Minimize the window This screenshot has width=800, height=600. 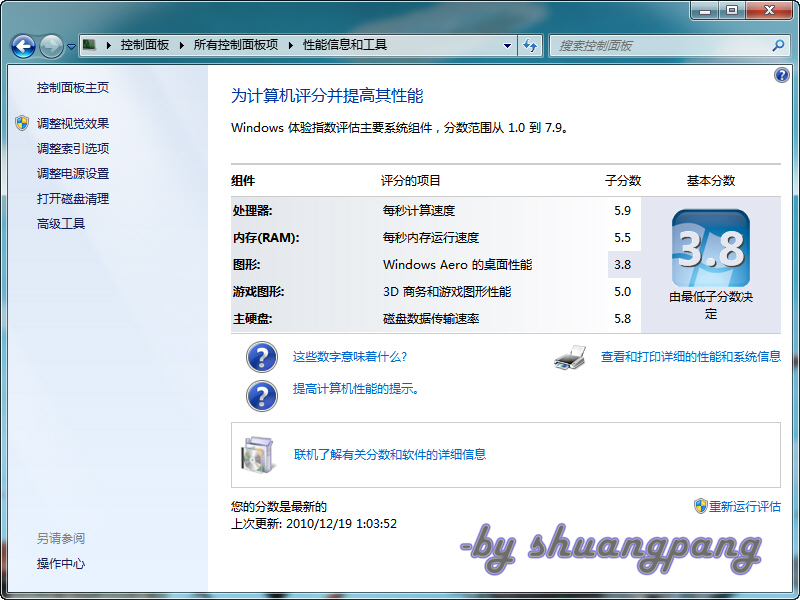click(705, 11)
